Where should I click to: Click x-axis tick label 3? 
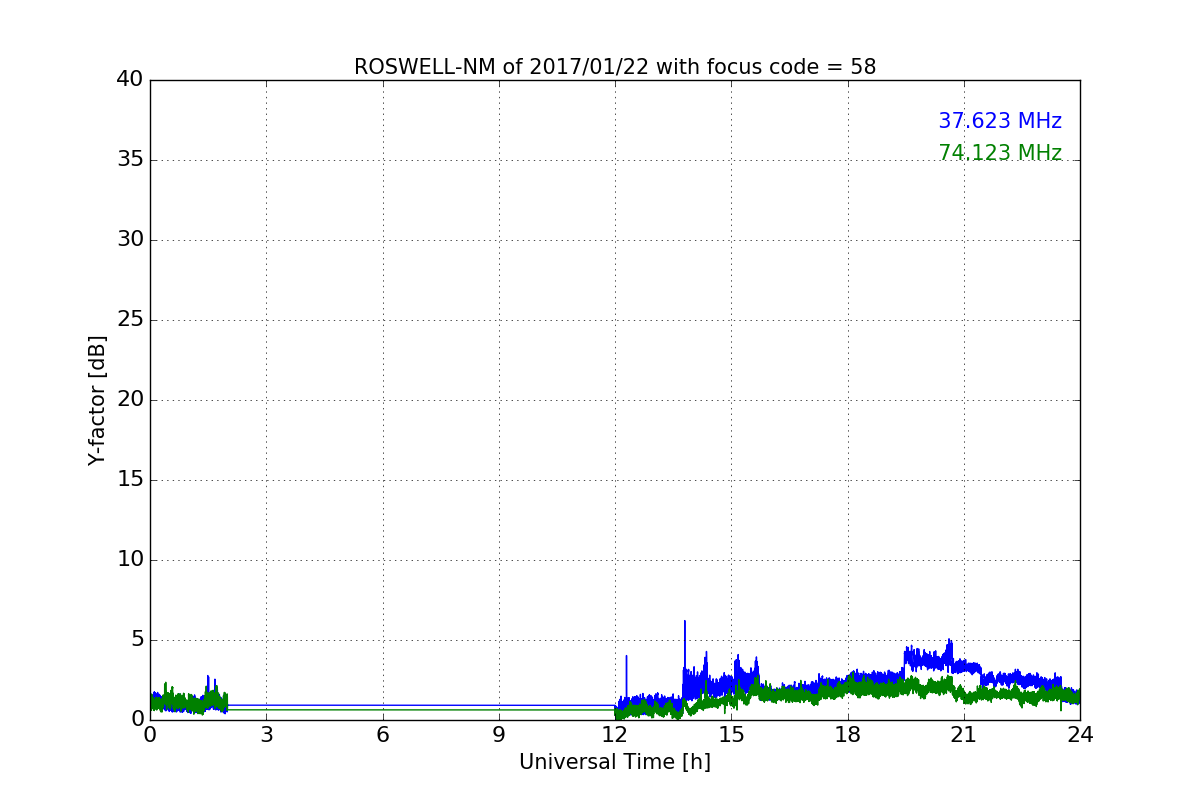point(266,735)
